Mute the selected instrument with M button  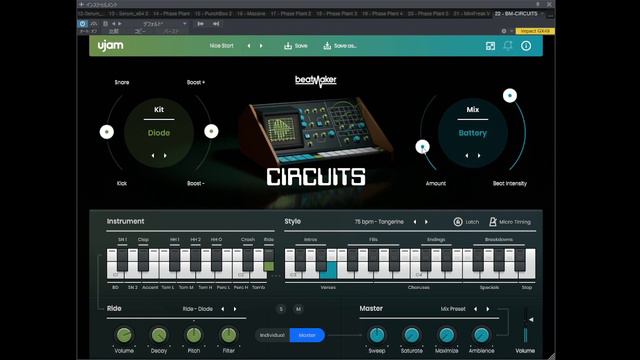coord(298,309)
